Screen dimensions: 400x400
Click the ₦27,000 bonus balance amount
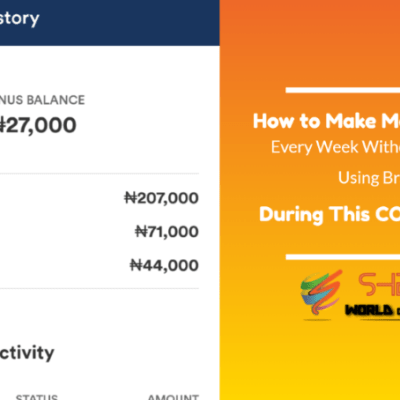point(38,125)
